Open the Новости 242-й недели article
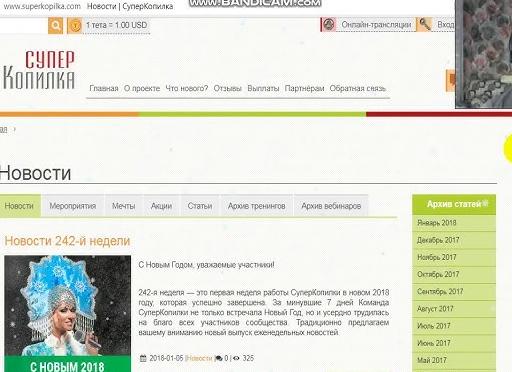 tap(67, 241)
